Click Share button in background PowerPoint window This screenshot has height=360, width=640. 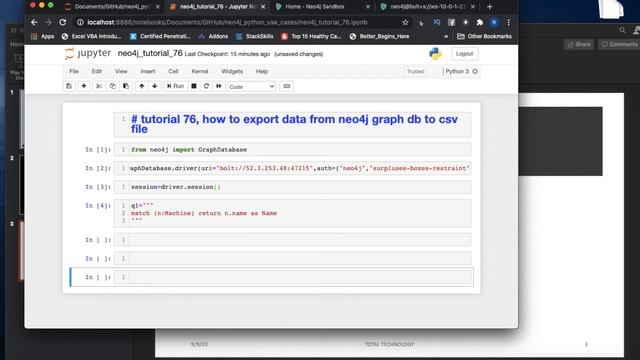pyautogui.click(x=579, y=44)
